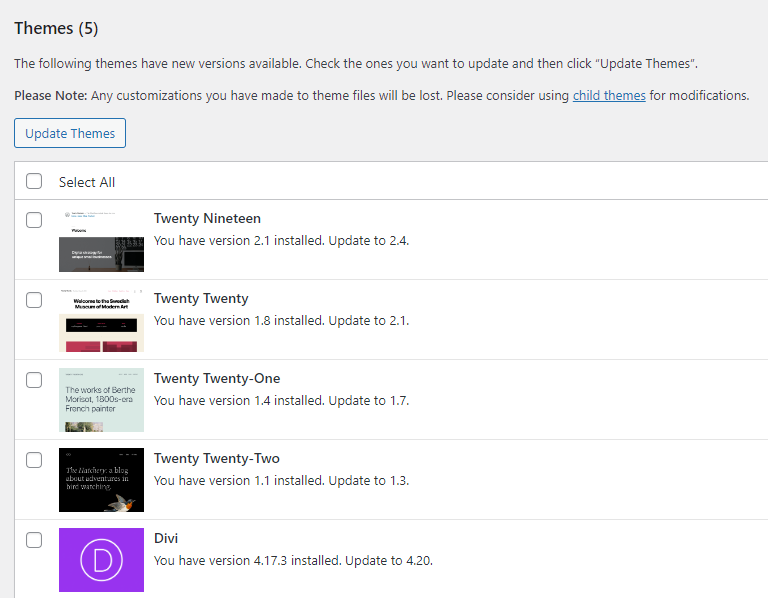Click the Twenty Twenty-Two theme name
The height and width of the screenshot is (598, 768).
click(x=216, y=458)
